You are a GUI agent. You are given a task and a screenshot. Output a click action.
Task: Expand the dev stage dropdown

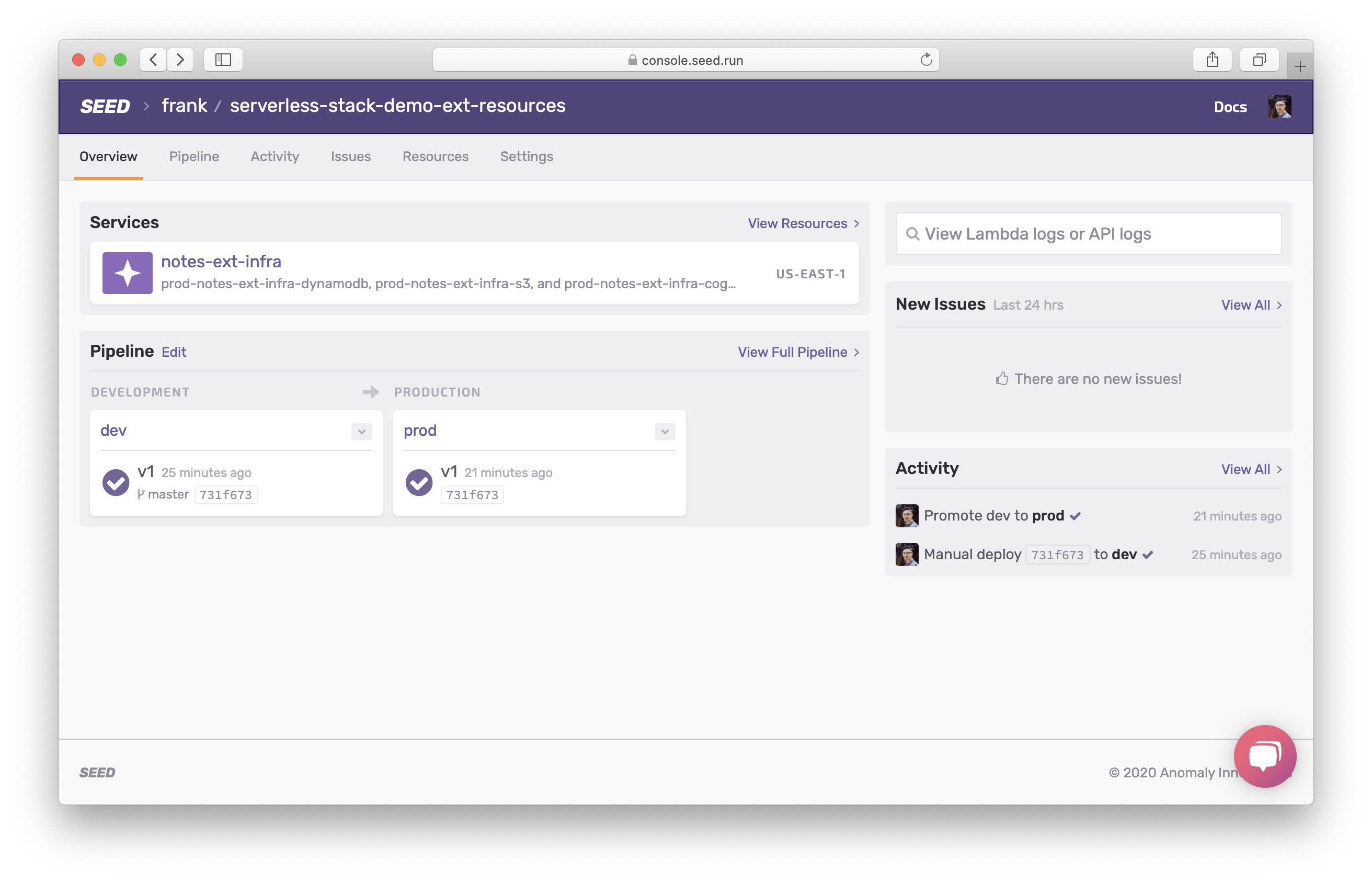(x=361, y=431)
